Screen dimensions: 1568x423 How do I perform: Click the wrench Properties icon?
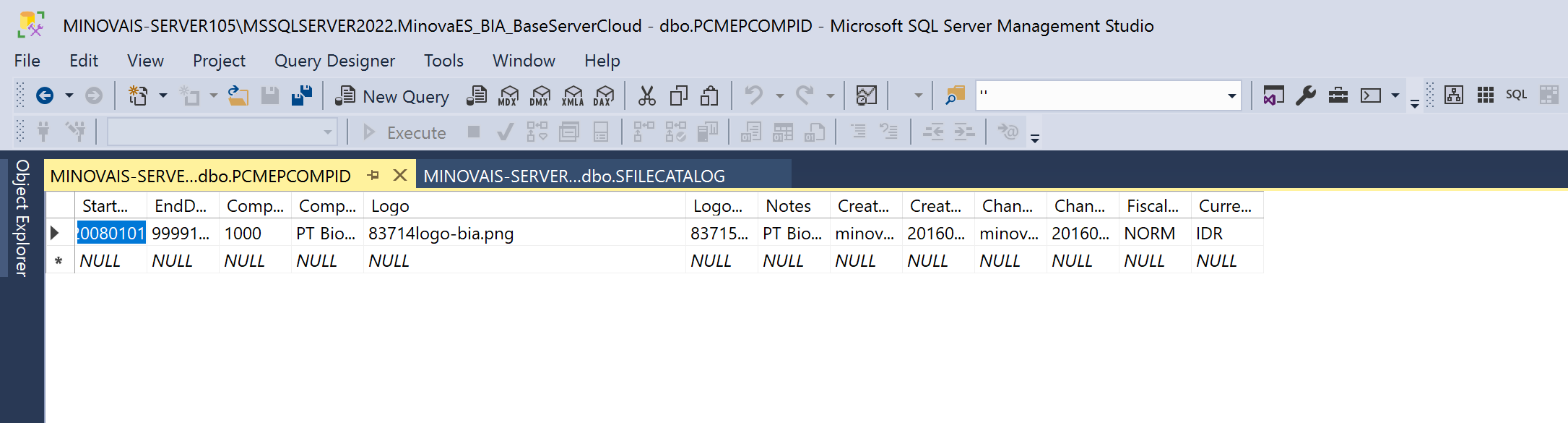click(x=1305, y=95)
